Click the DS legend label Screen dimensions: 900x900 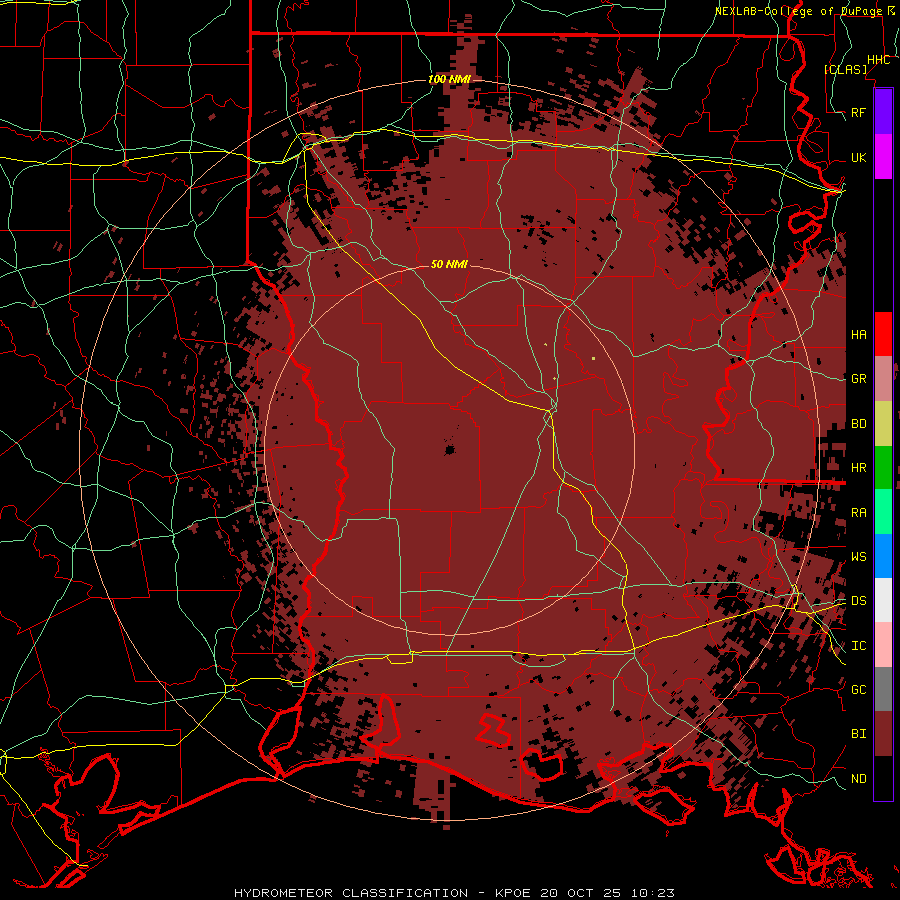858,601
